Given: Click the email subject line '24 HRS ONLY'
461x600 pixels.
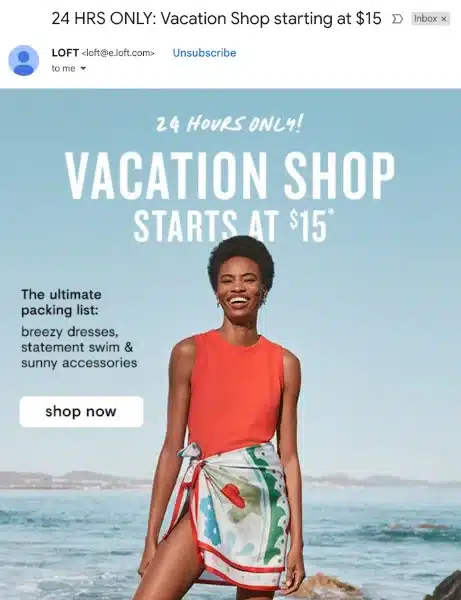Looking at the screenshot, I should point(216,18).
